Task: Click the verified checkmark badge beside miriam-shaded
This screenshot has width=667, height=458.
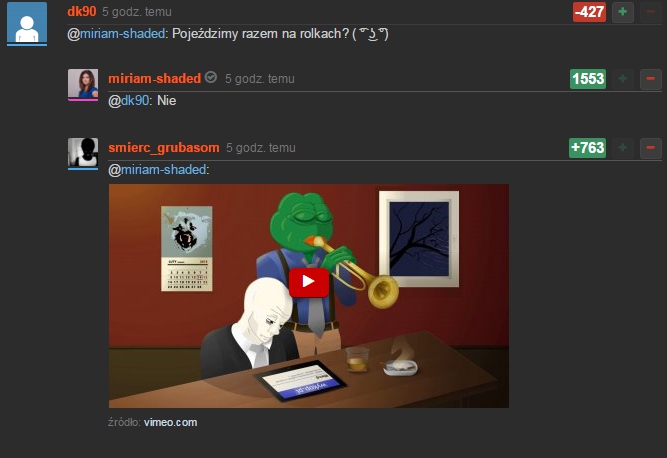Action: click(x=211, y=77)
